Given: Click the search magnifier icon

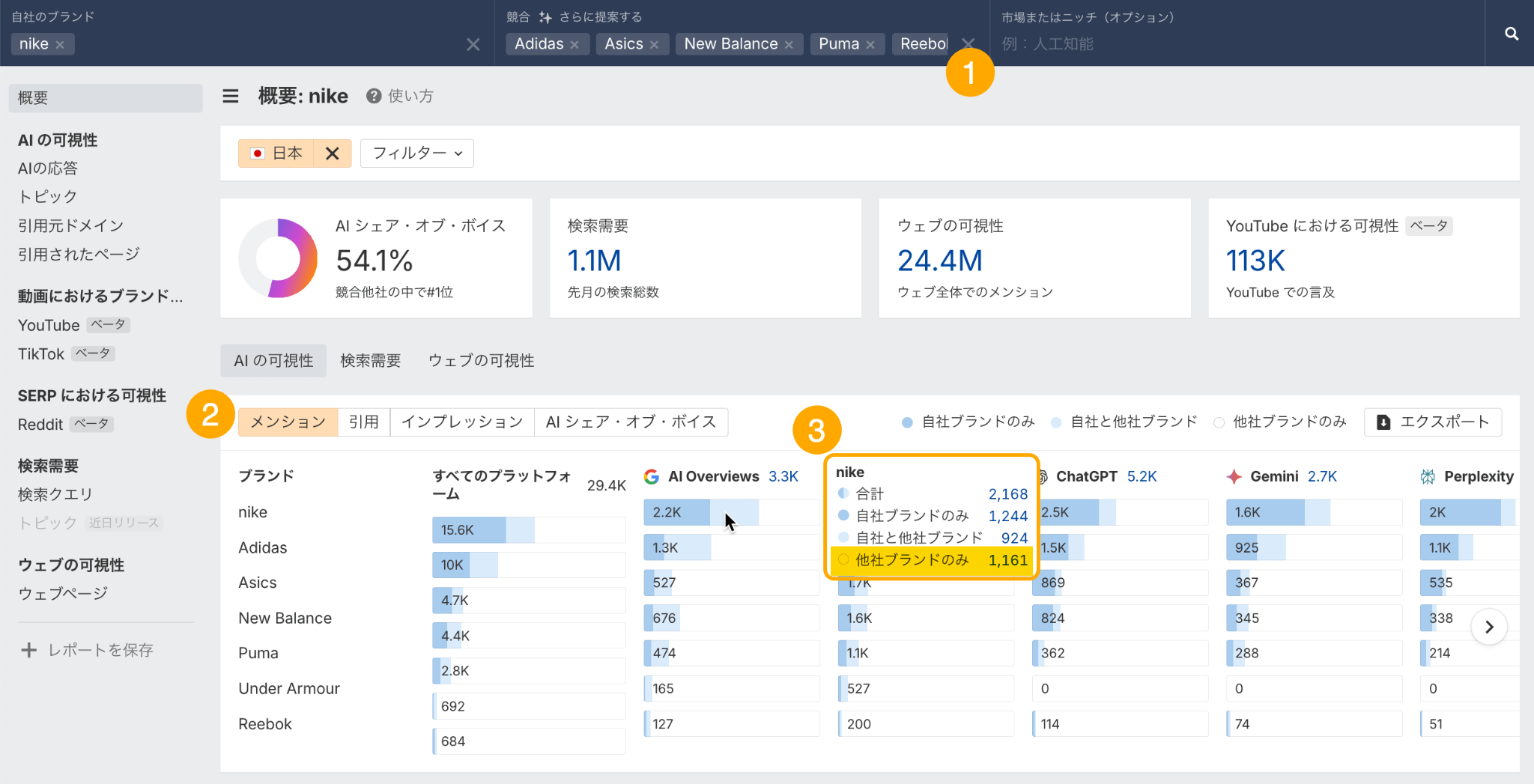Looking at the screenshot, I should pos(1511,34).
